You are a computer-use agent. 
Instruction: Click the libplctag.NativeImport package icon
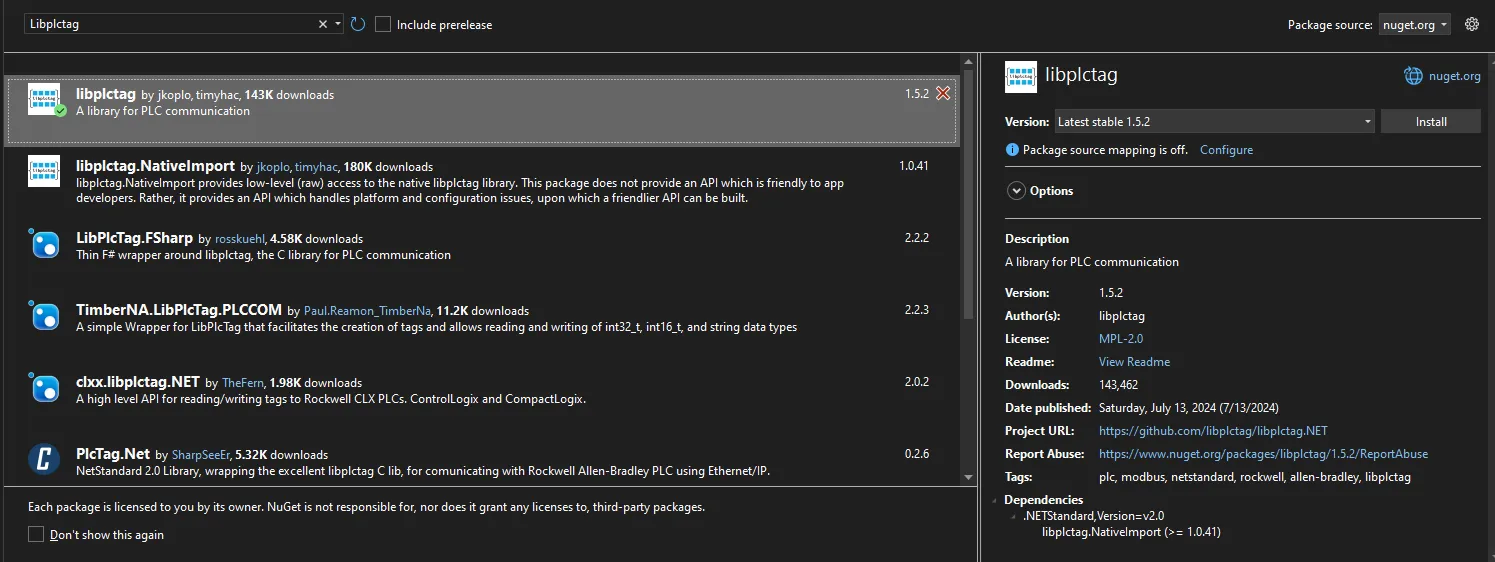[44, 172]
